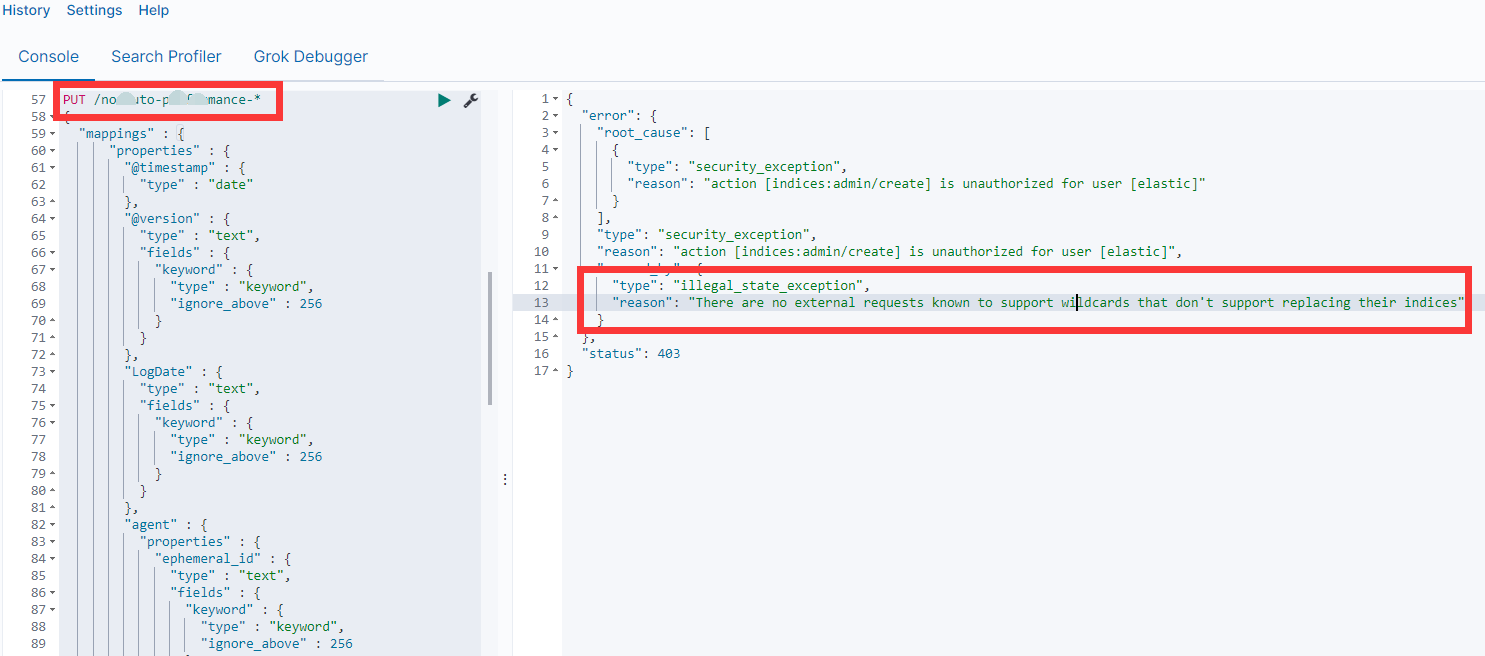The image size is (1485, 656).
Task: Collapse "error" object in response line 2
Action: (x=556, y=117)
